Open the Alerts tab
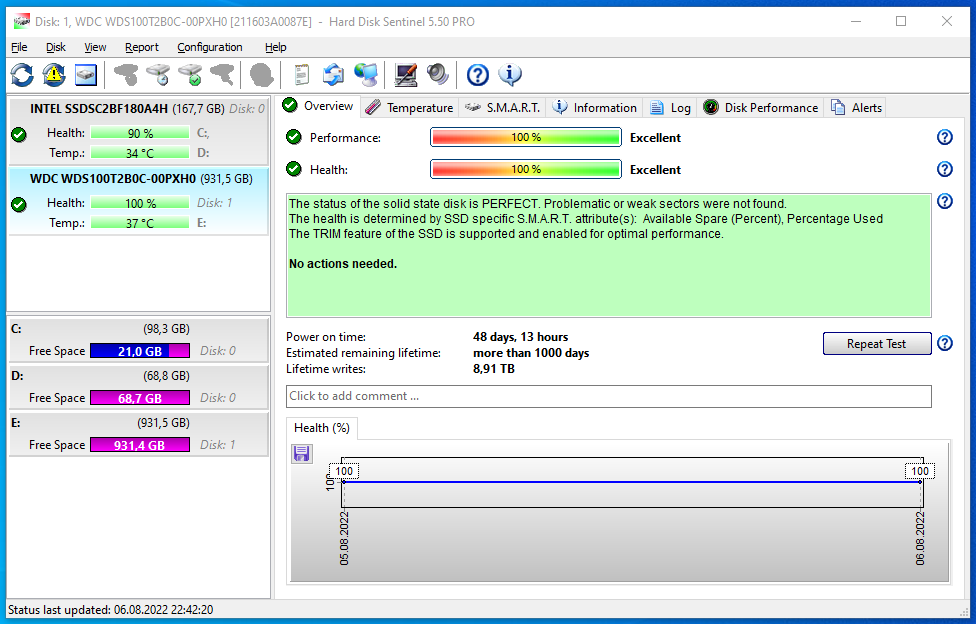Screen dimensions: 976x624 (x=856, y=108)
